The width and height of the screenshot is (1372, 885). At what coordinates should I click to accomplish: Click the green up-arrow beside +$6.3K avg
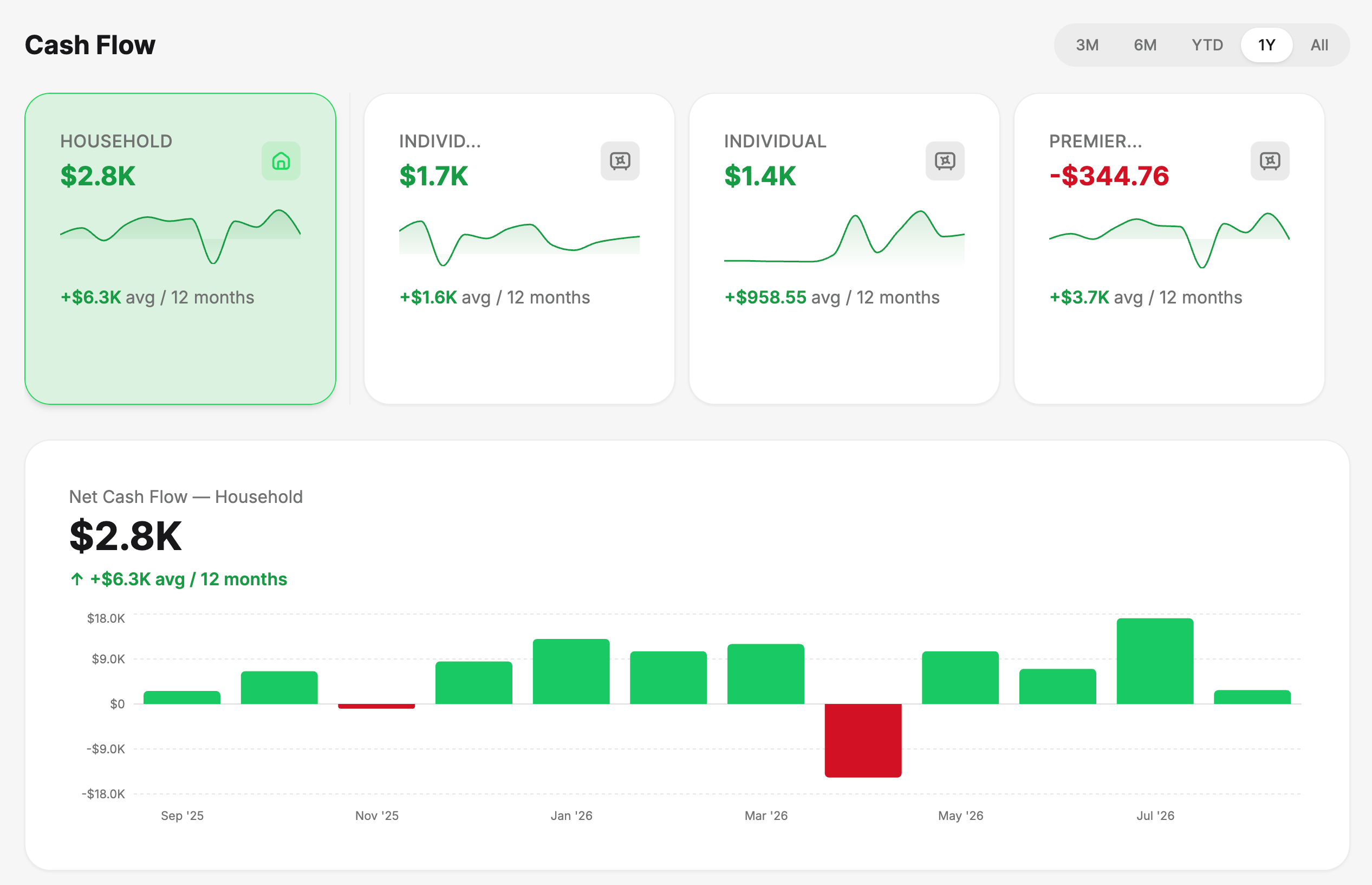coord(77,579)
